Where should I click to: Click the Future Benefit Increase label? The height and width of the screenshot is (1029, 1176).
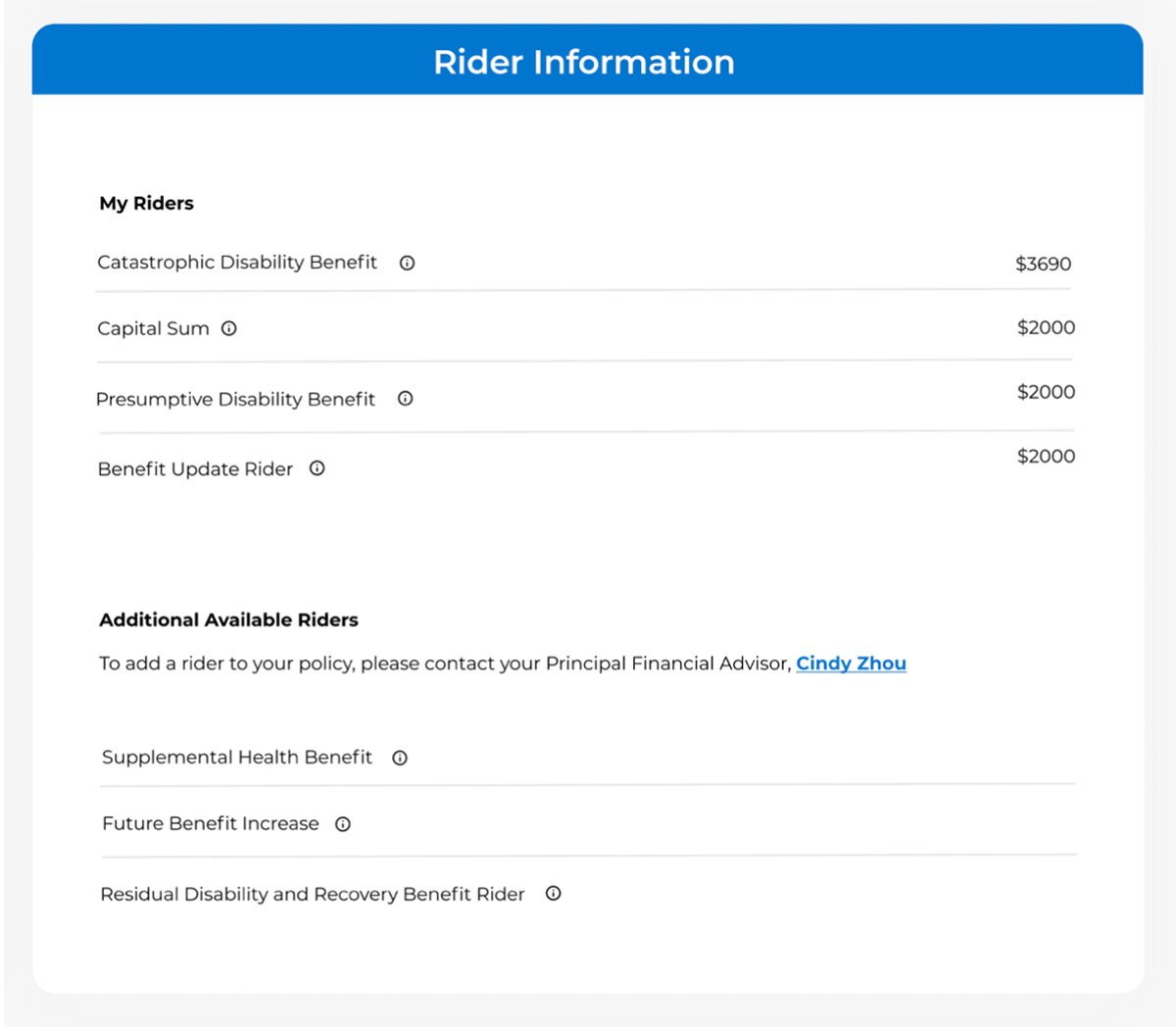(211, 824)
